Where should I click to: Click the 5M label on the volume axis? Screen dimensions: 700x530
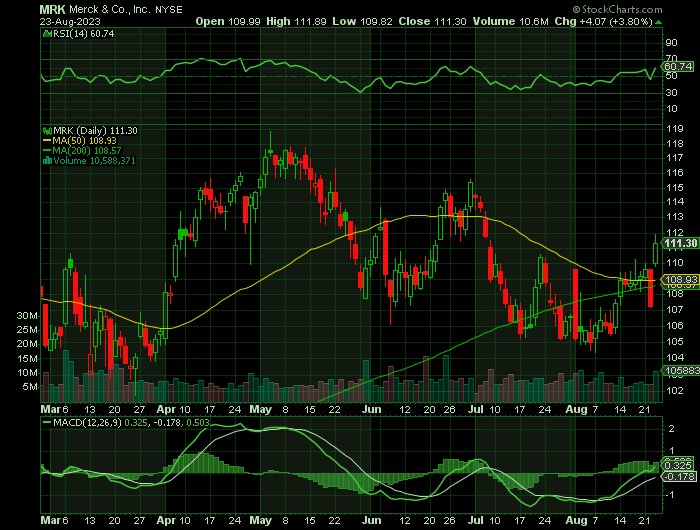point(30,387)
